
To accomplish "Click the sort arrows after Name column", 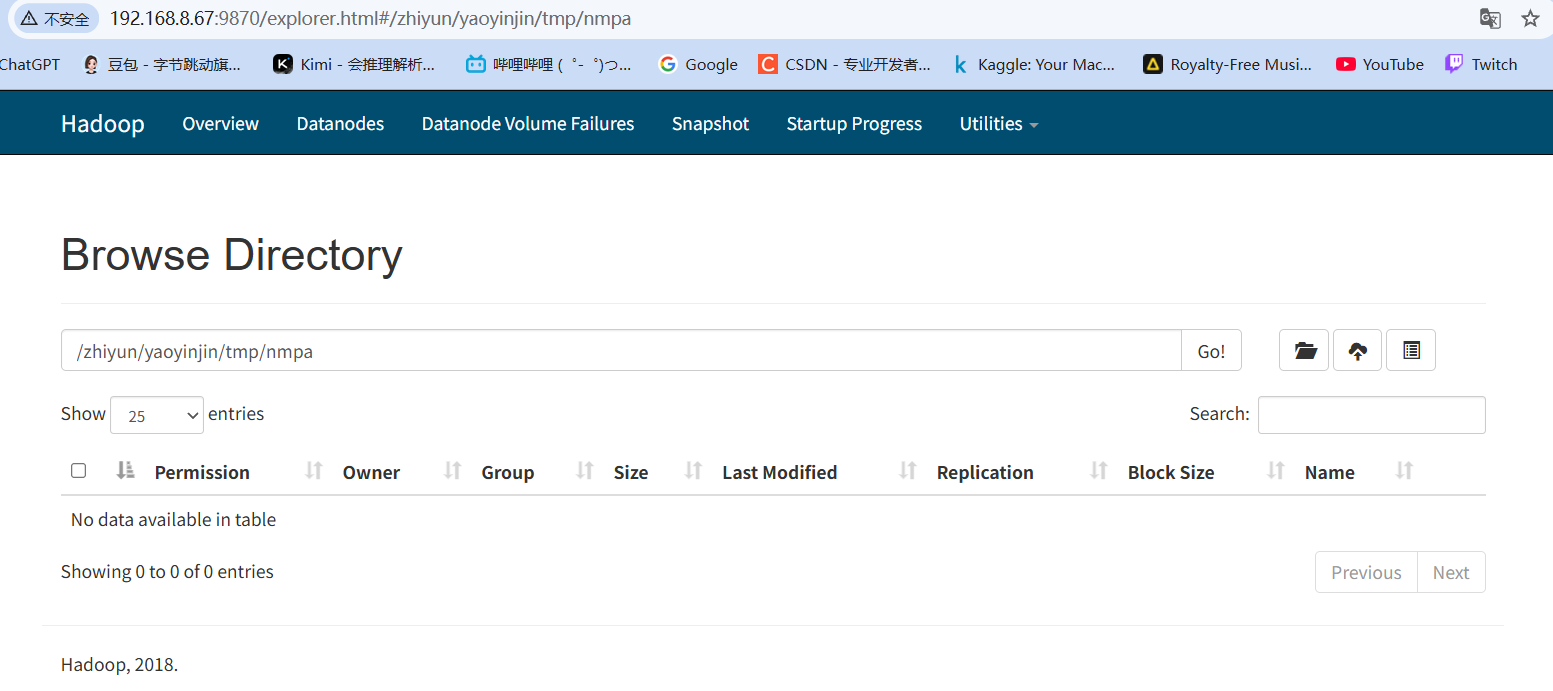I will 1404,471.
